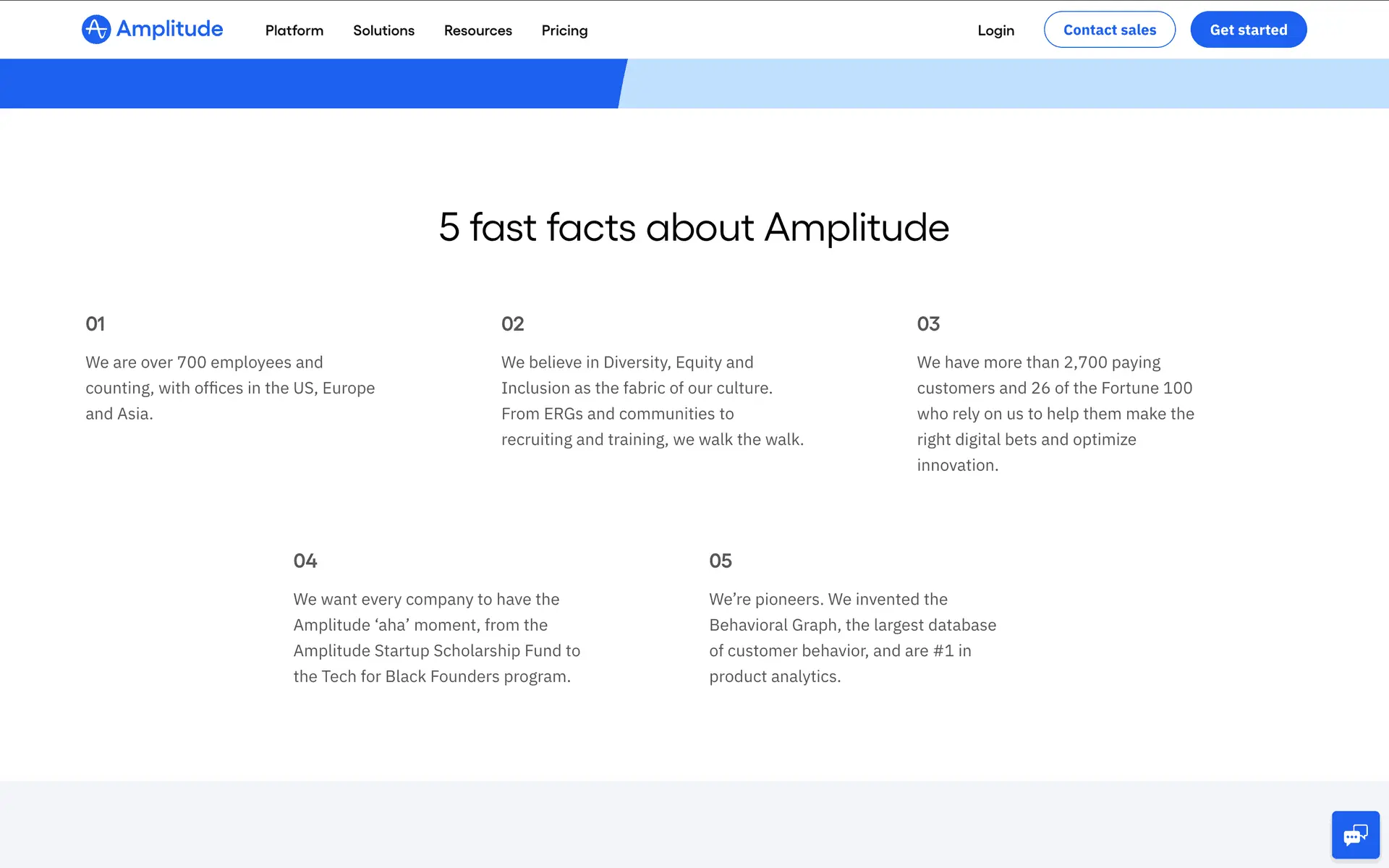The image size is (1389, 868).
Task: Click the Amplitude wordmark text
Action: 169,29
